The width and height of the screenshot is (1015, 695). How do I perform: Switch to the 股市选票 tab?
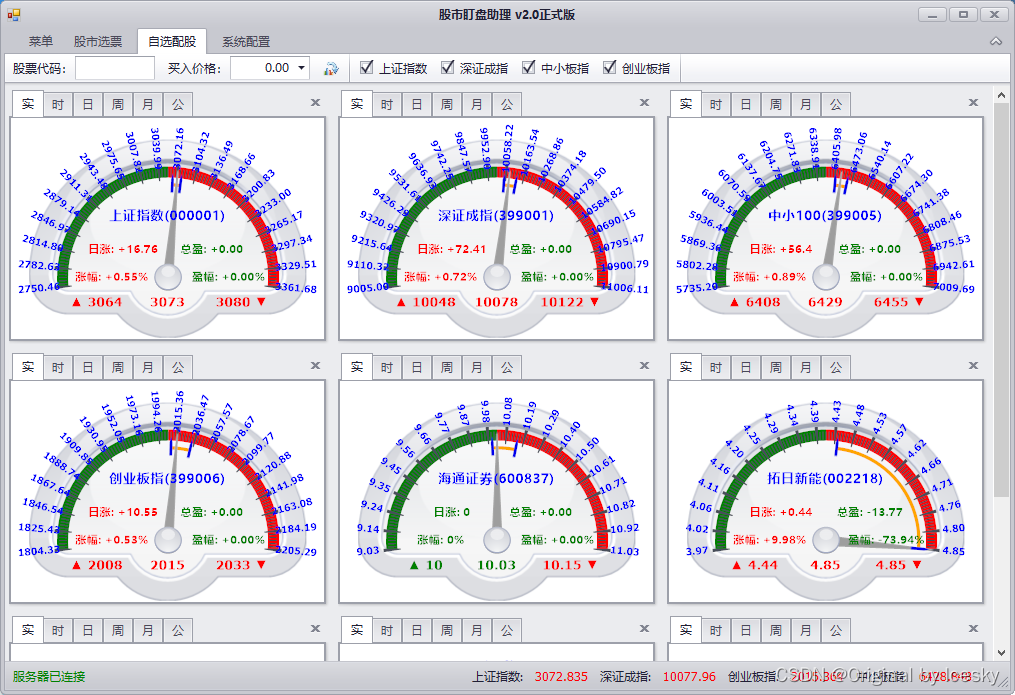98,41
